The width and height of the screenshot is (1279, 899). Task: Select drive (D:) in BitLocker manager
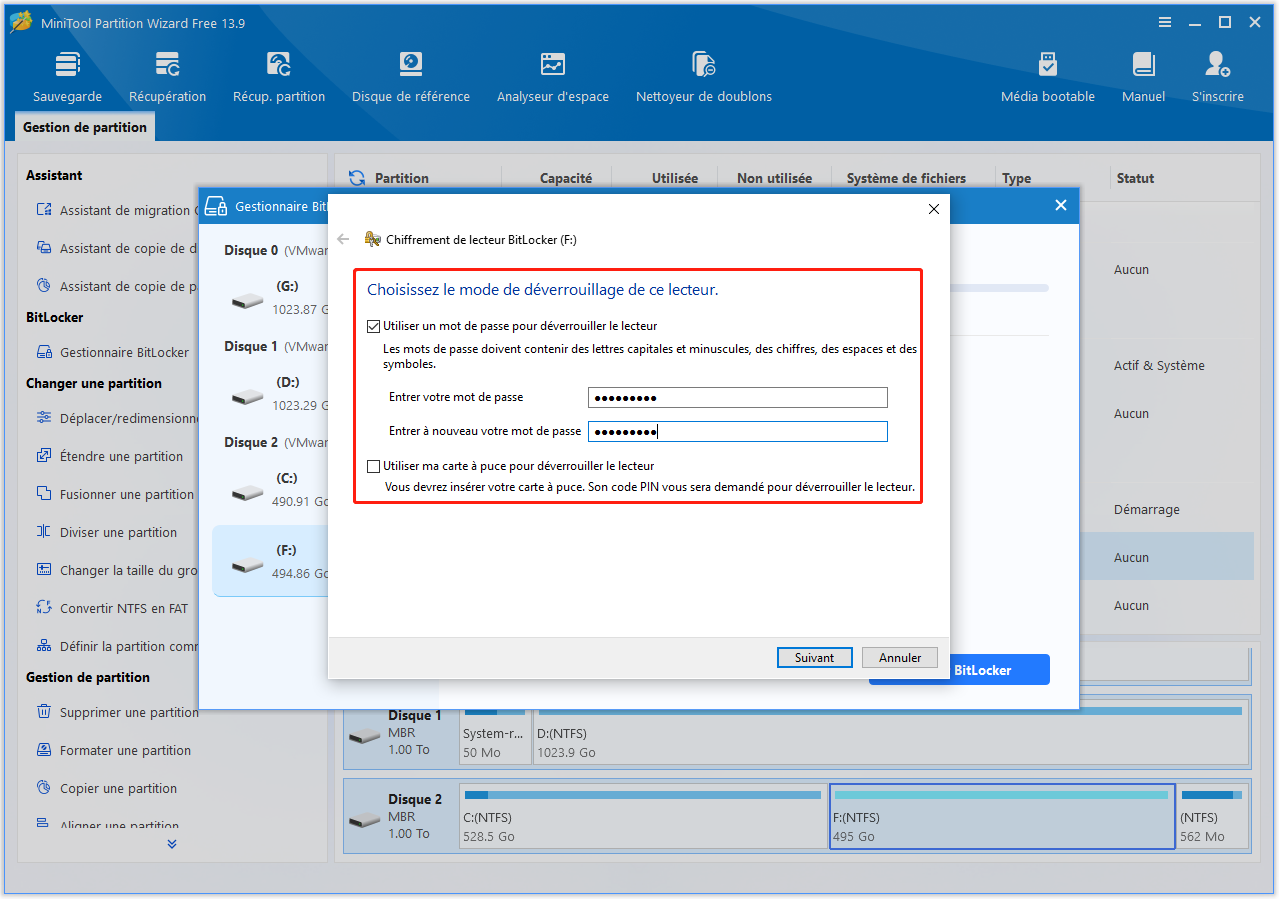(272, 394)
